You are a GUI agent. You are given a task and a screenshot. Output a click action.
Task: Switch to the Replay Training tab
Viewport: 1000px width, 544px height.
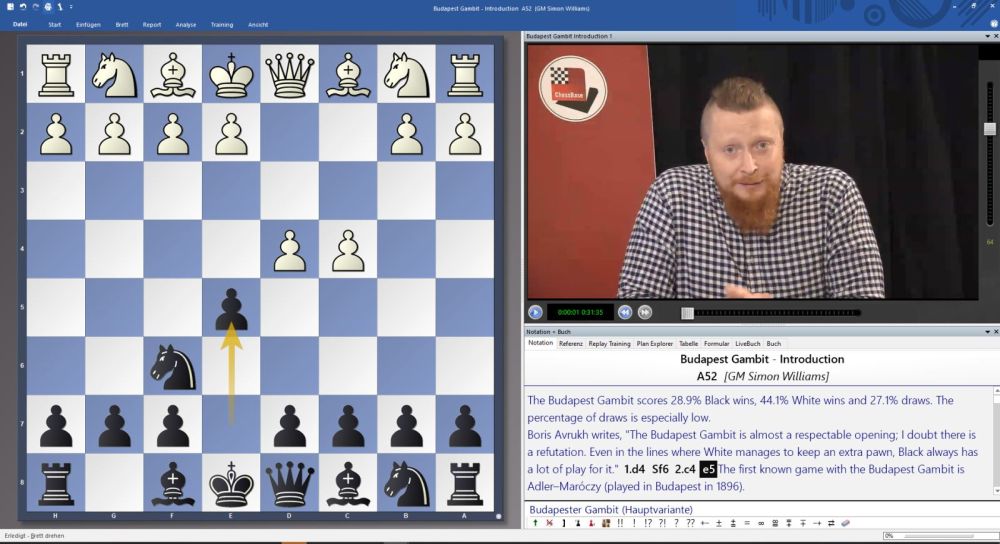coord(609,344)
